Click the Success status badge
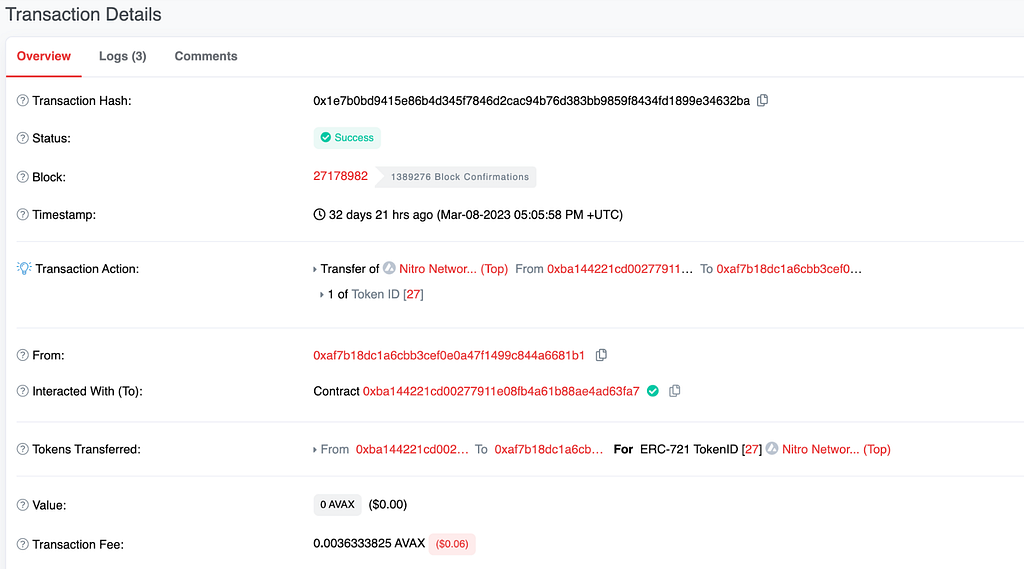The width and height of the screenshot is (1024, 569). tap(347, 138)
